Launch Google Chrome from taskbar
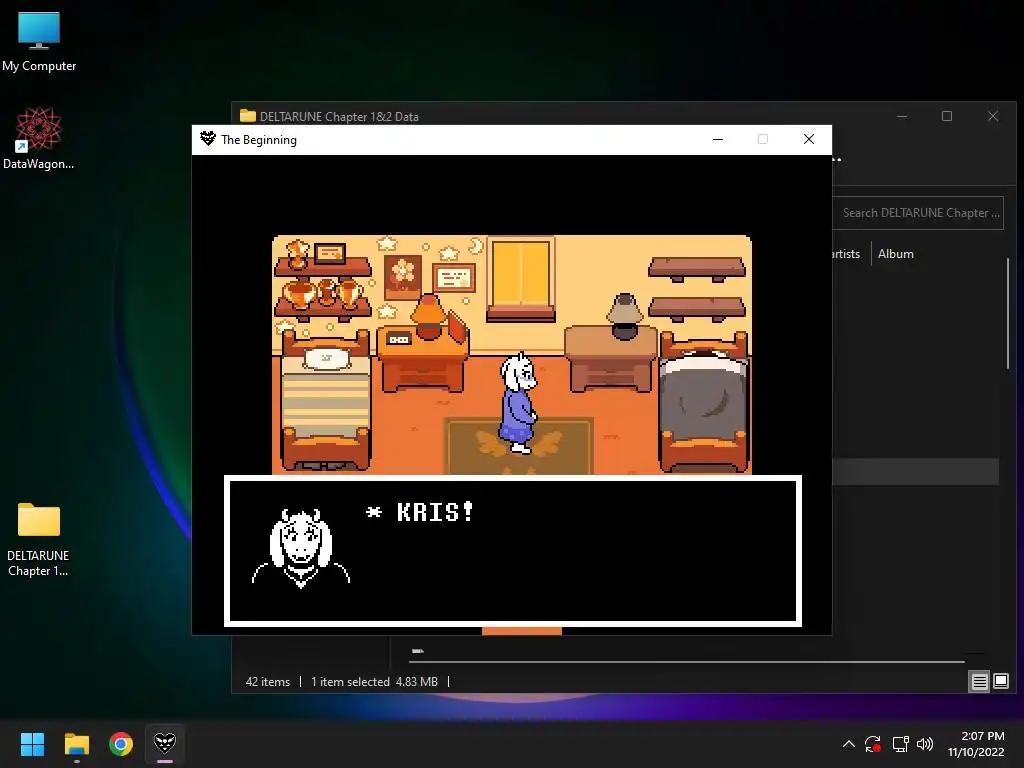This screenshot has width=1024, height=768. click(121, 744)
